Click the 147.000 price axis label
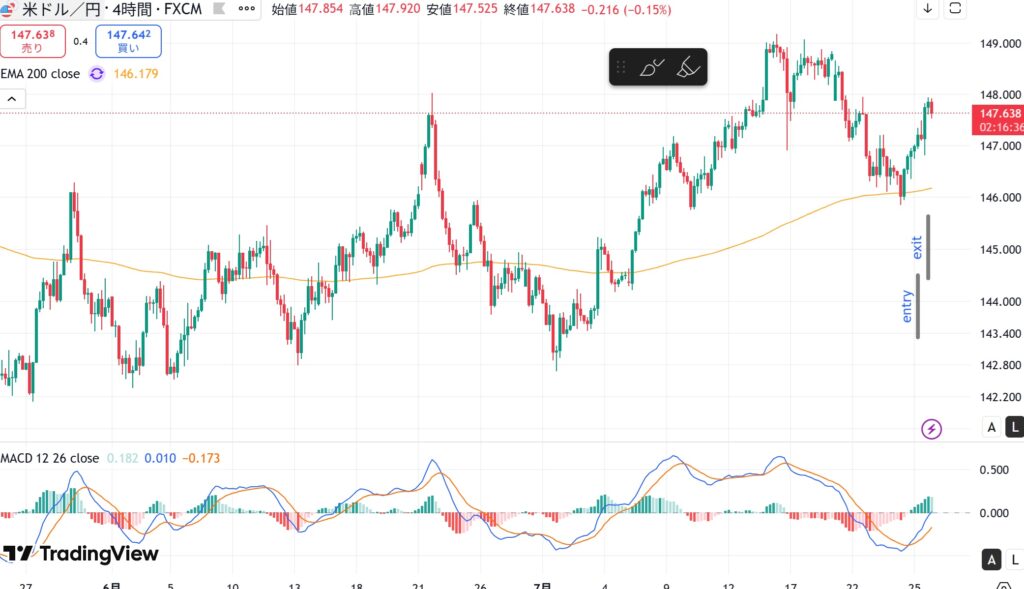 click(x=1000, y=146)
